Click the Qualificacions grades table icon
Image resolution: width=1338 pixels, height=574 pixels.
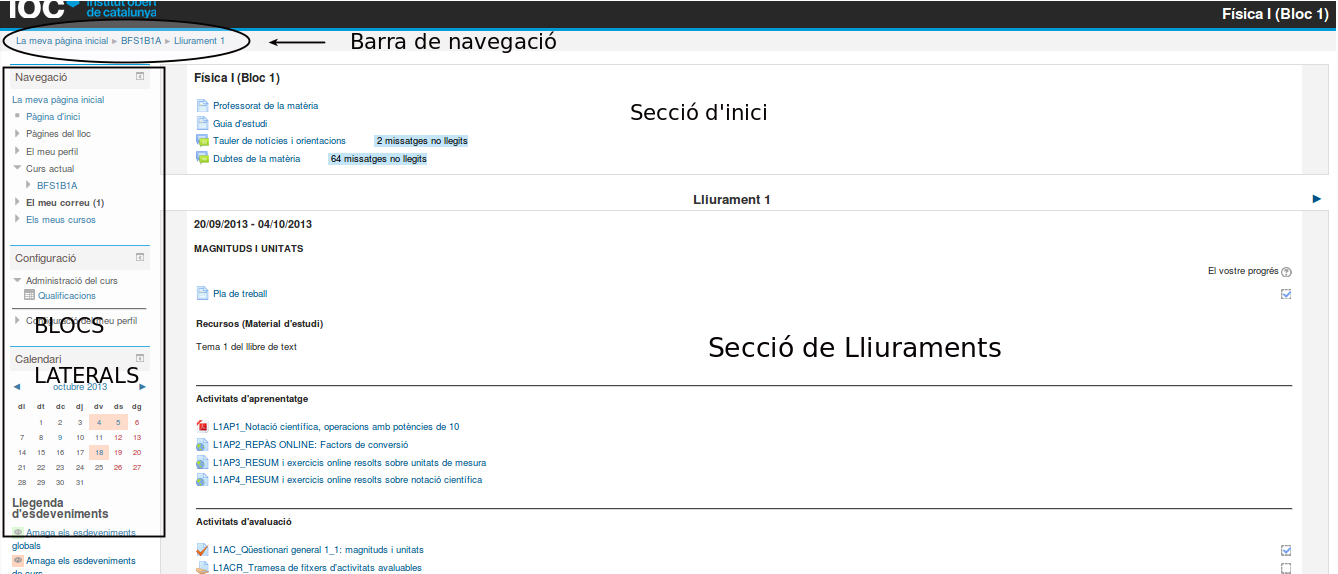point(29,296)
